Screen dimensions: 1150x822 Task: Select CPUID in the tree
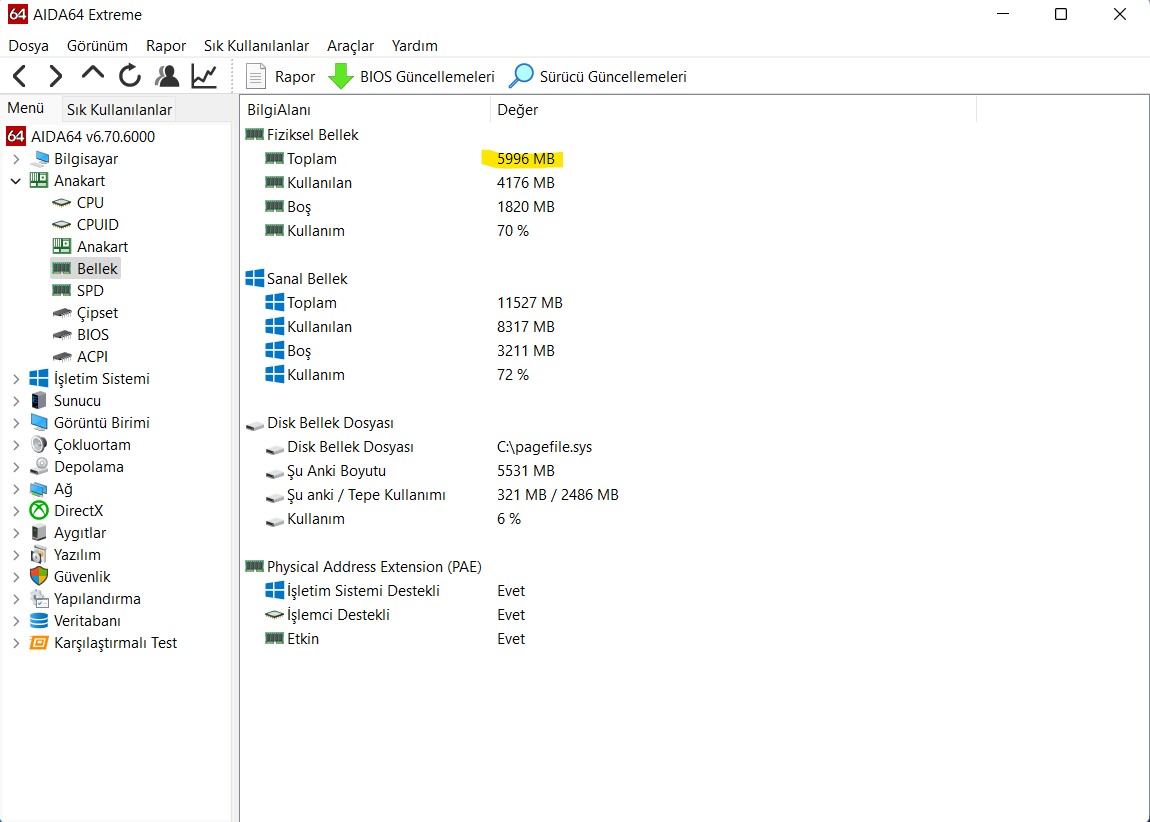coord(98,224)
